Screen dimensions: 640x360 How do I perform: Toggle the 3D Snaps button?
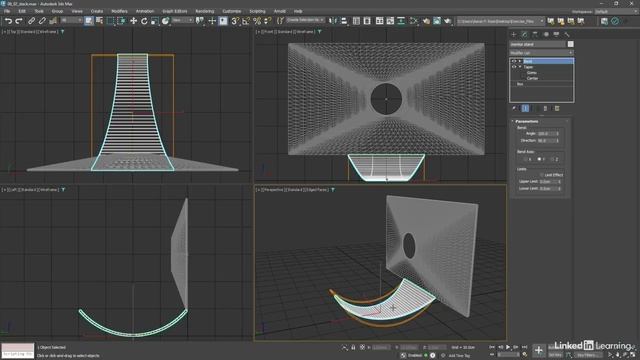coord(235,21)
